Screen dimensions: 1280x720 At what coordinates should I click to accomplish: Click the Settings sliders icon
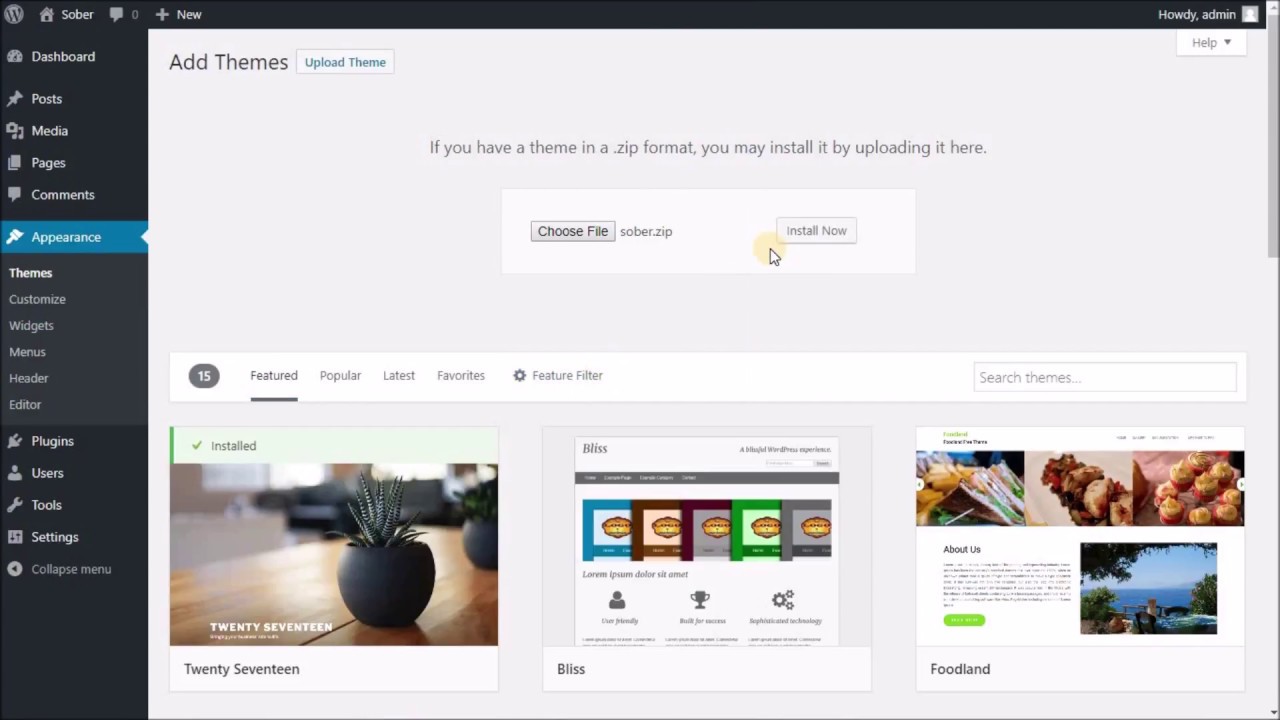pos(15,537)
